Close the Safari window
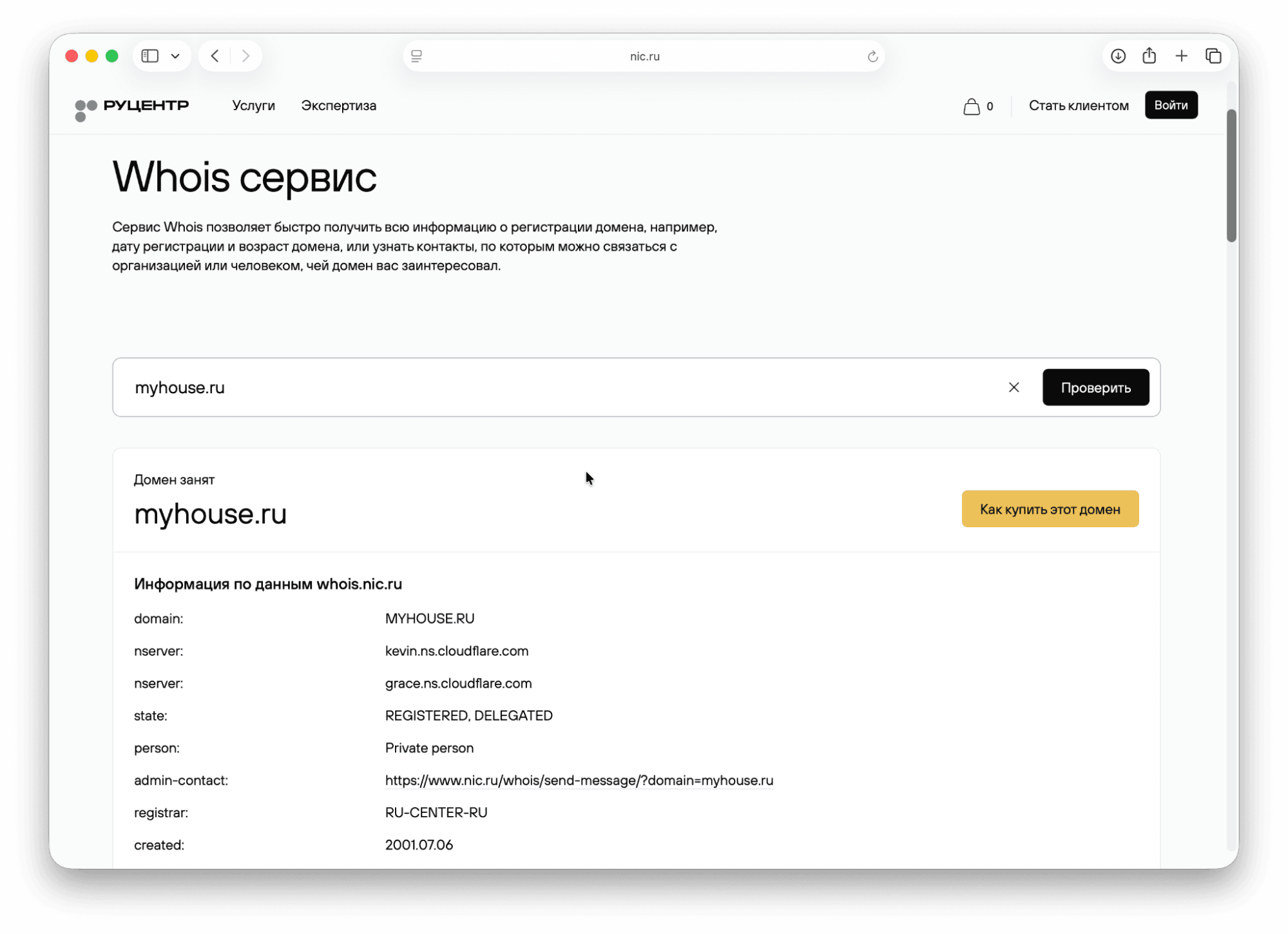The image size is (1288, 934). click(72, 56)
